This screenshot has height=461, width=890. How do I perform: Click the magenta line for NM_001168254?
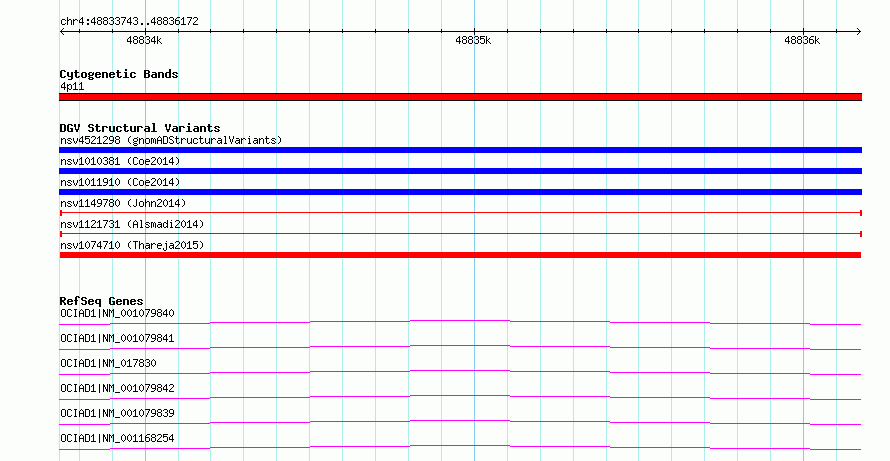[460, 447]
